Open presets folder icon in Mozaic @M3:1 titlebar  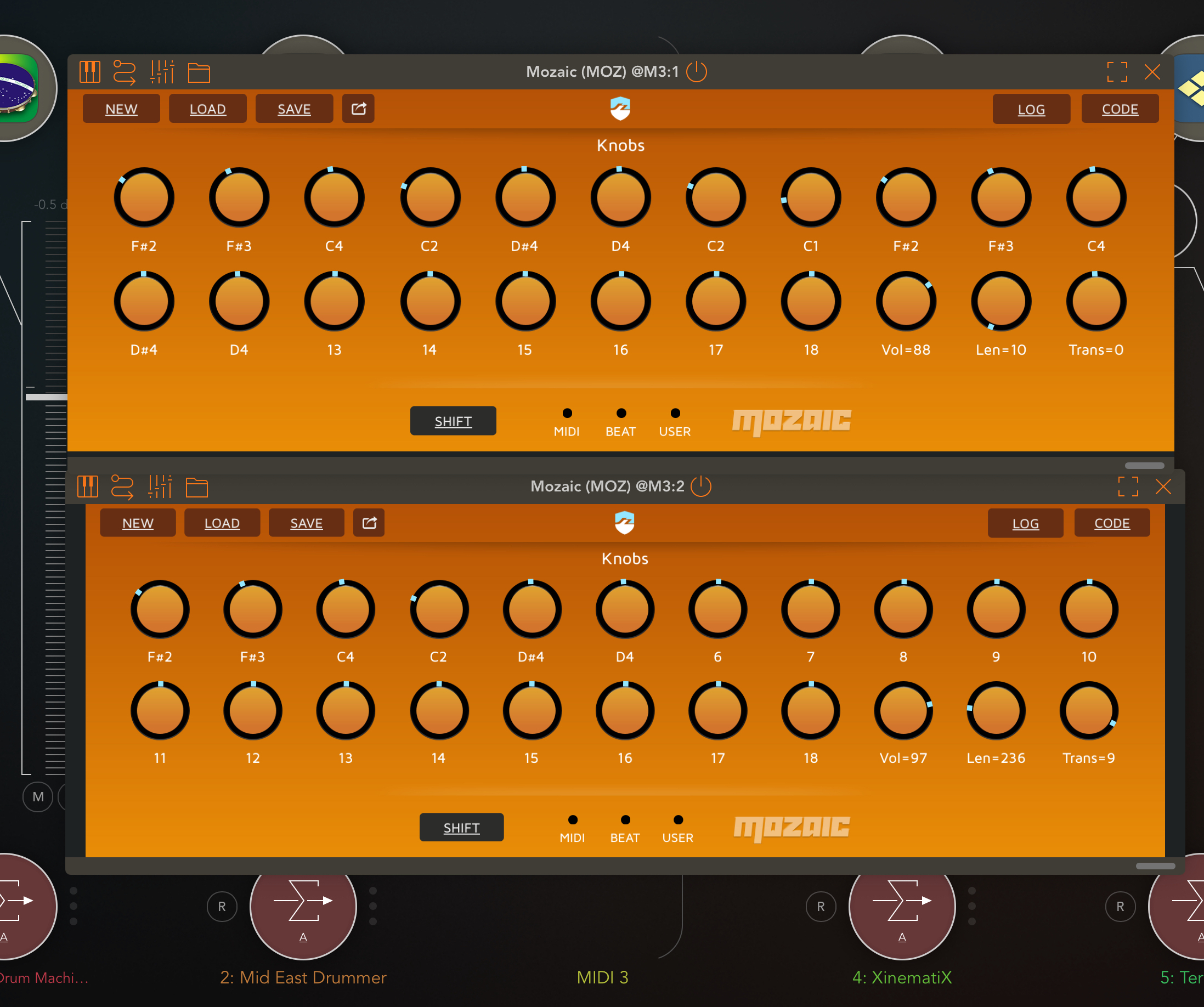(x=199, y=73)
